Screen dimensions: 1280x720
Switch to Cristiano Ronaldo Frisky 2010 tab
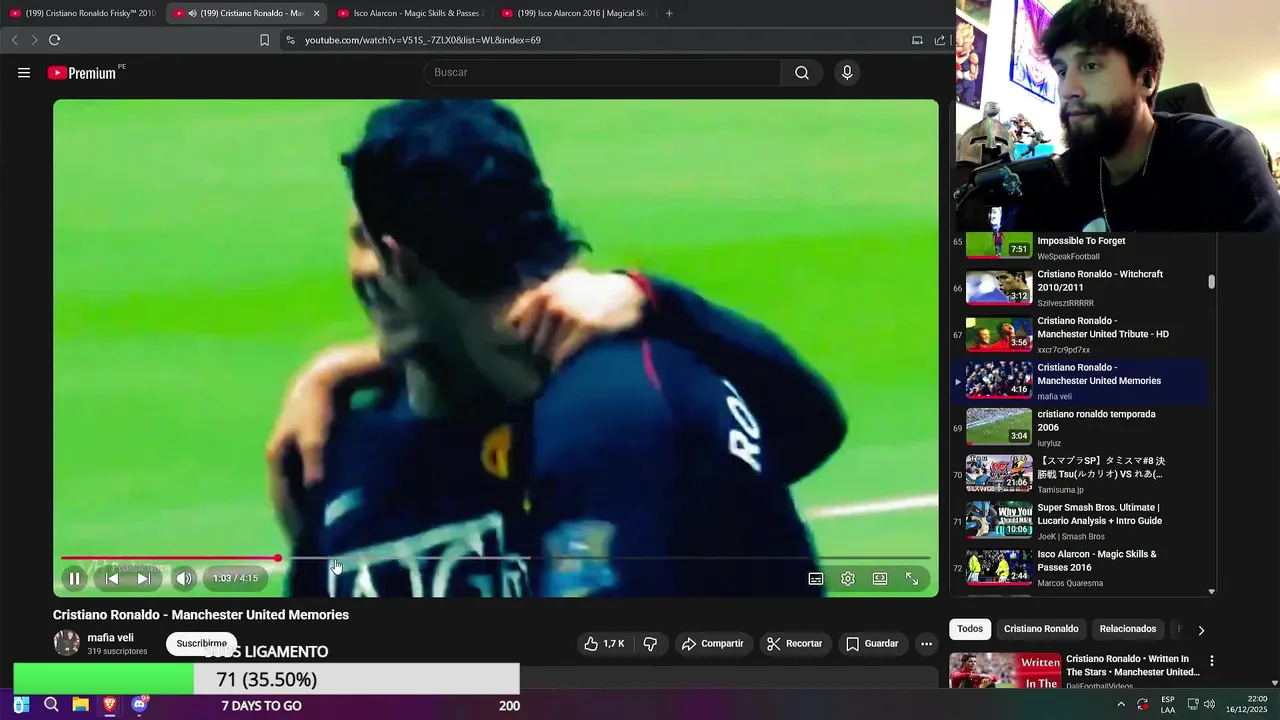(83, 13)
